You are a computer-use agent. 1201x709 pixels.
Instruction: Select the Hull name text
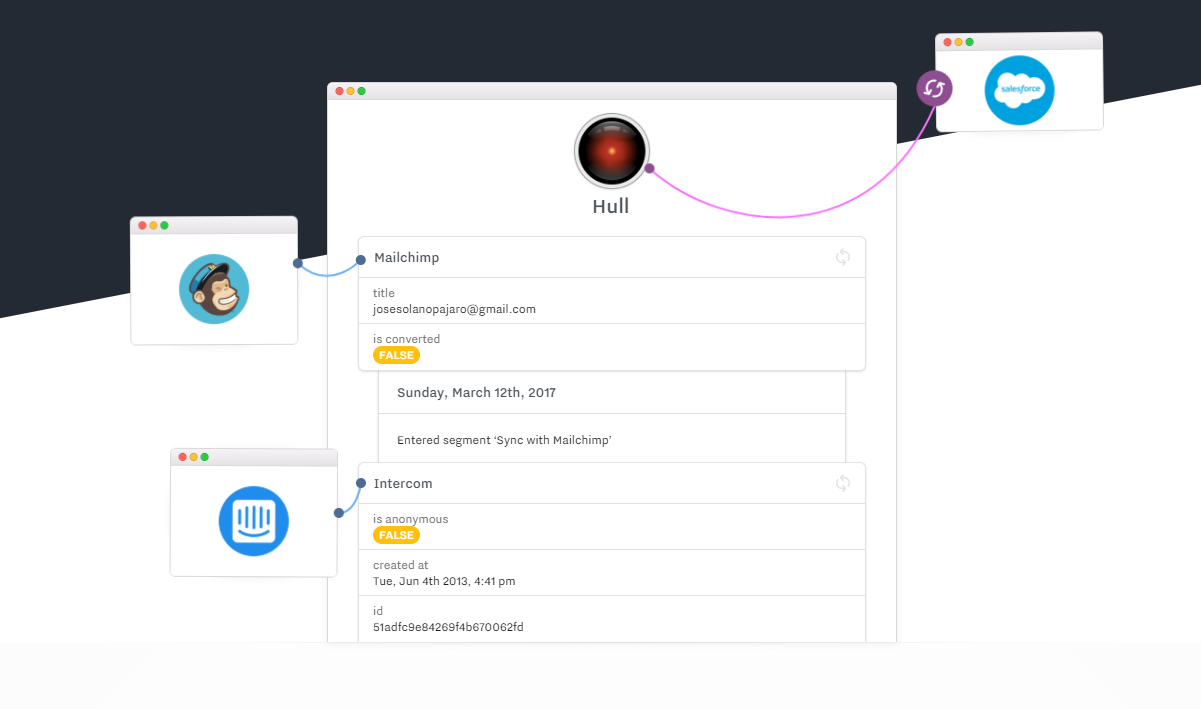coord(611,207)
